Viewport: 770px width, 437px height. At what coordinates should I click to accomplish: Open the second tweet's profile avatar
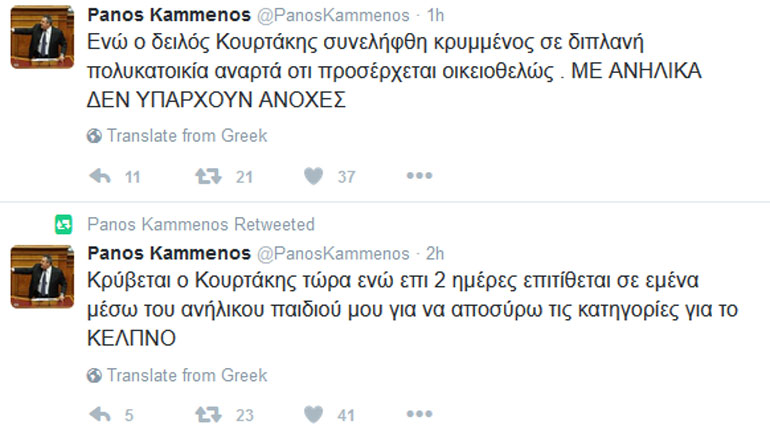pos(41,275)
